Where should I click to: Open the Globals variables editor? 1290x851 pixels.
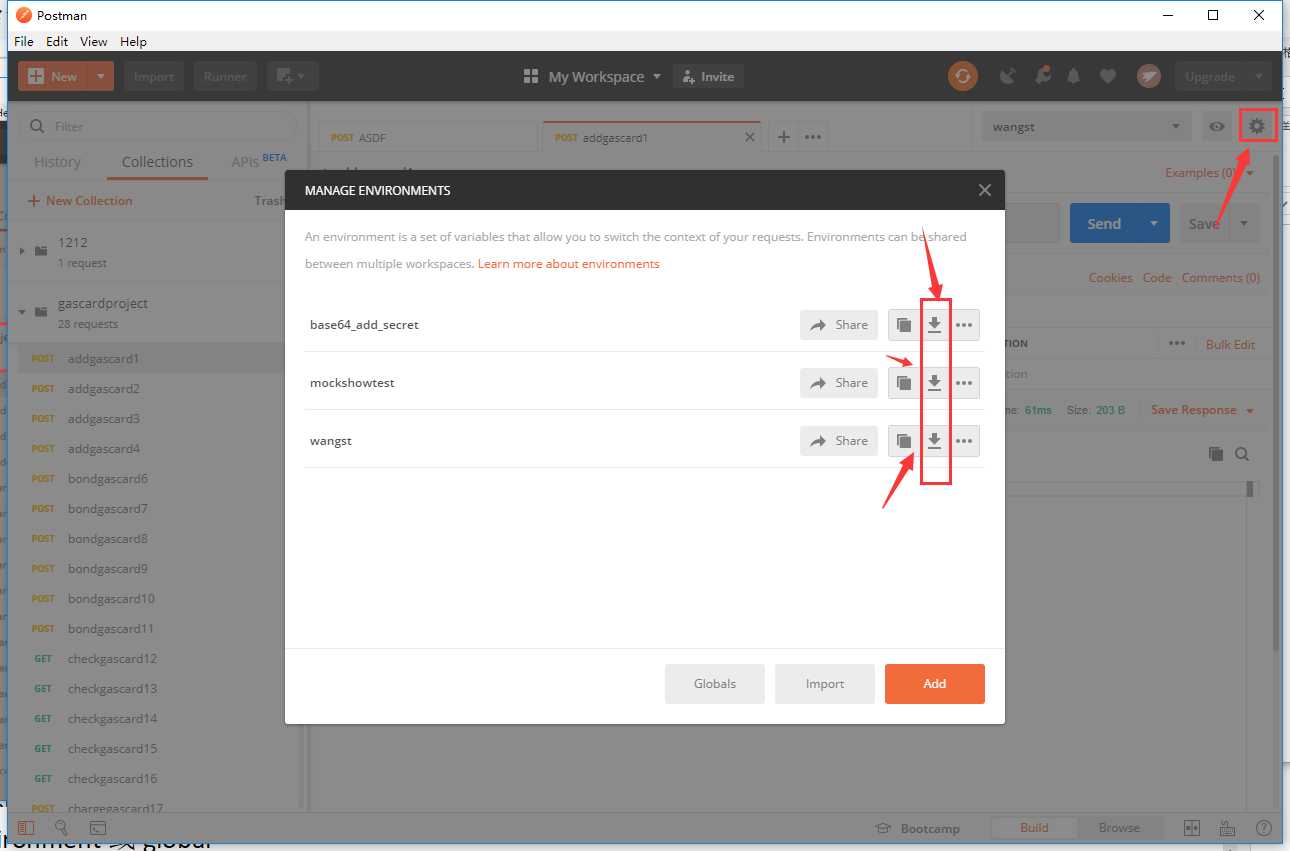point(715,684)
